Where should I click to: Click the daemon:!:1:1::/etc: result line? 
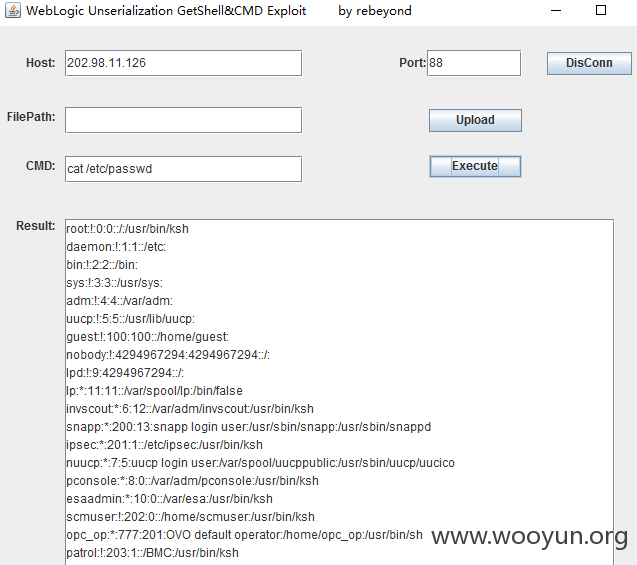tap(116, 247)
